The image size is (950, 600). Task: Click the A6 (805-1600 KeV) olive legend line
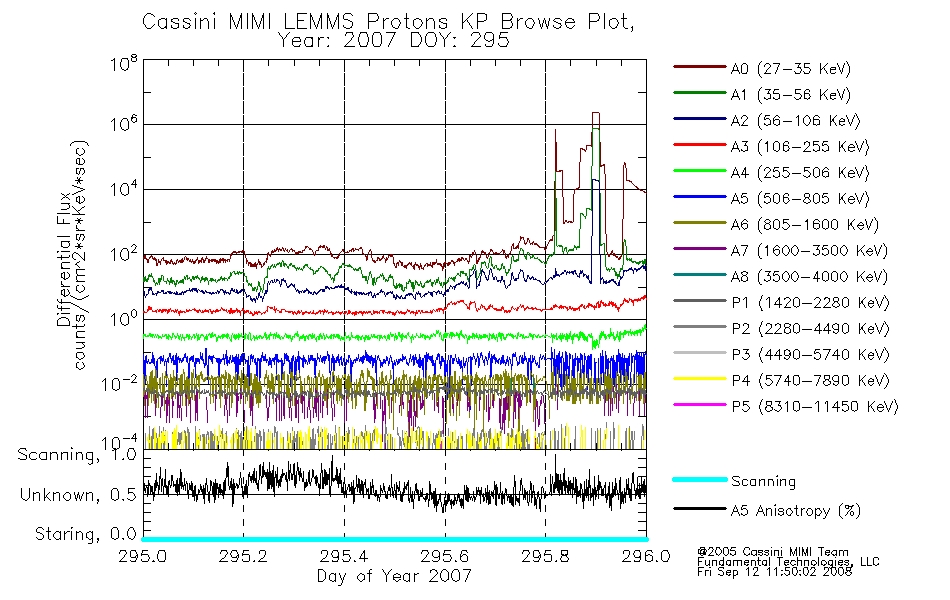[x=699, y=224]
